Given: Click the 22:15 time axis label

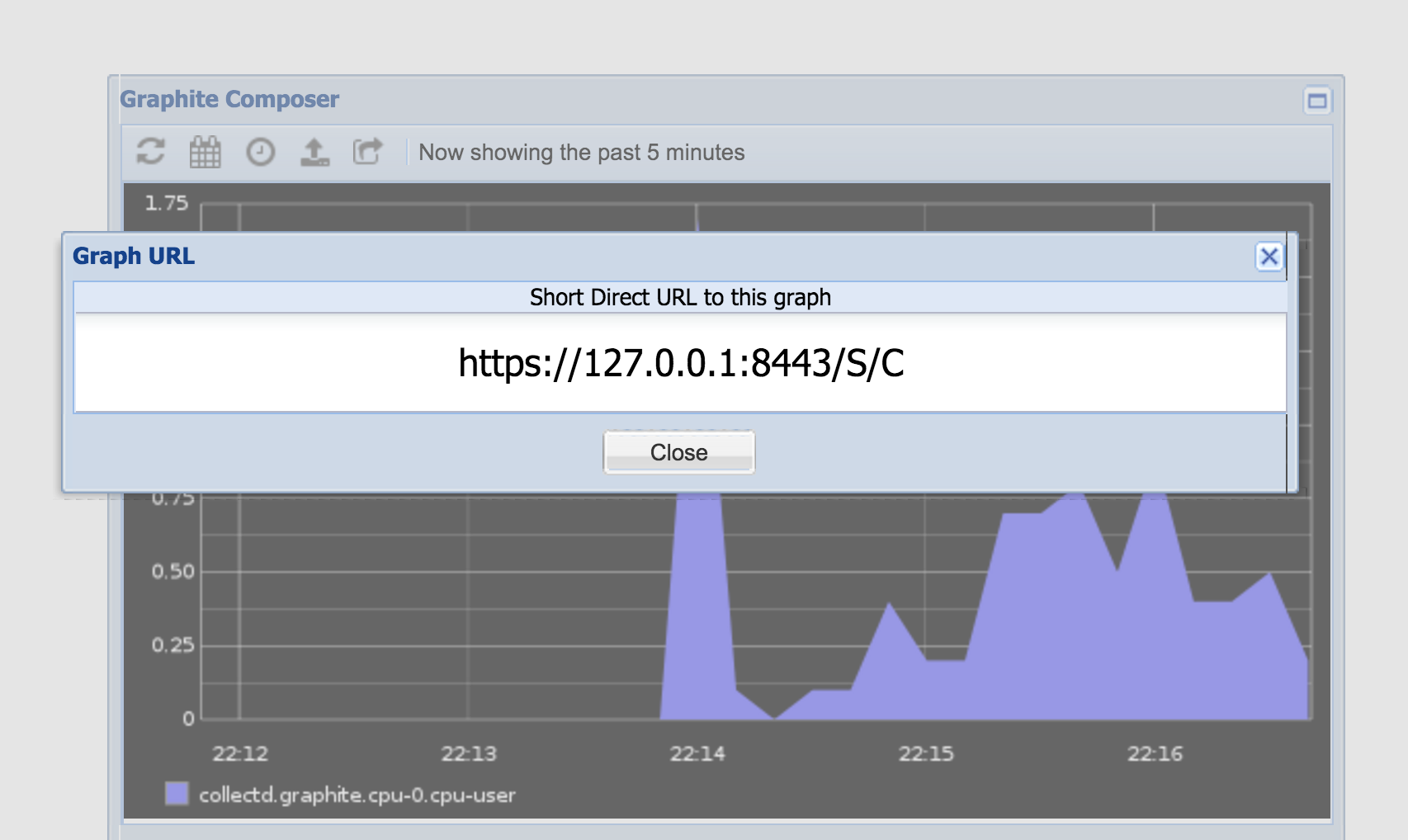Looking at the screenshot, I should pyautogui.click(x=926, y=753).
